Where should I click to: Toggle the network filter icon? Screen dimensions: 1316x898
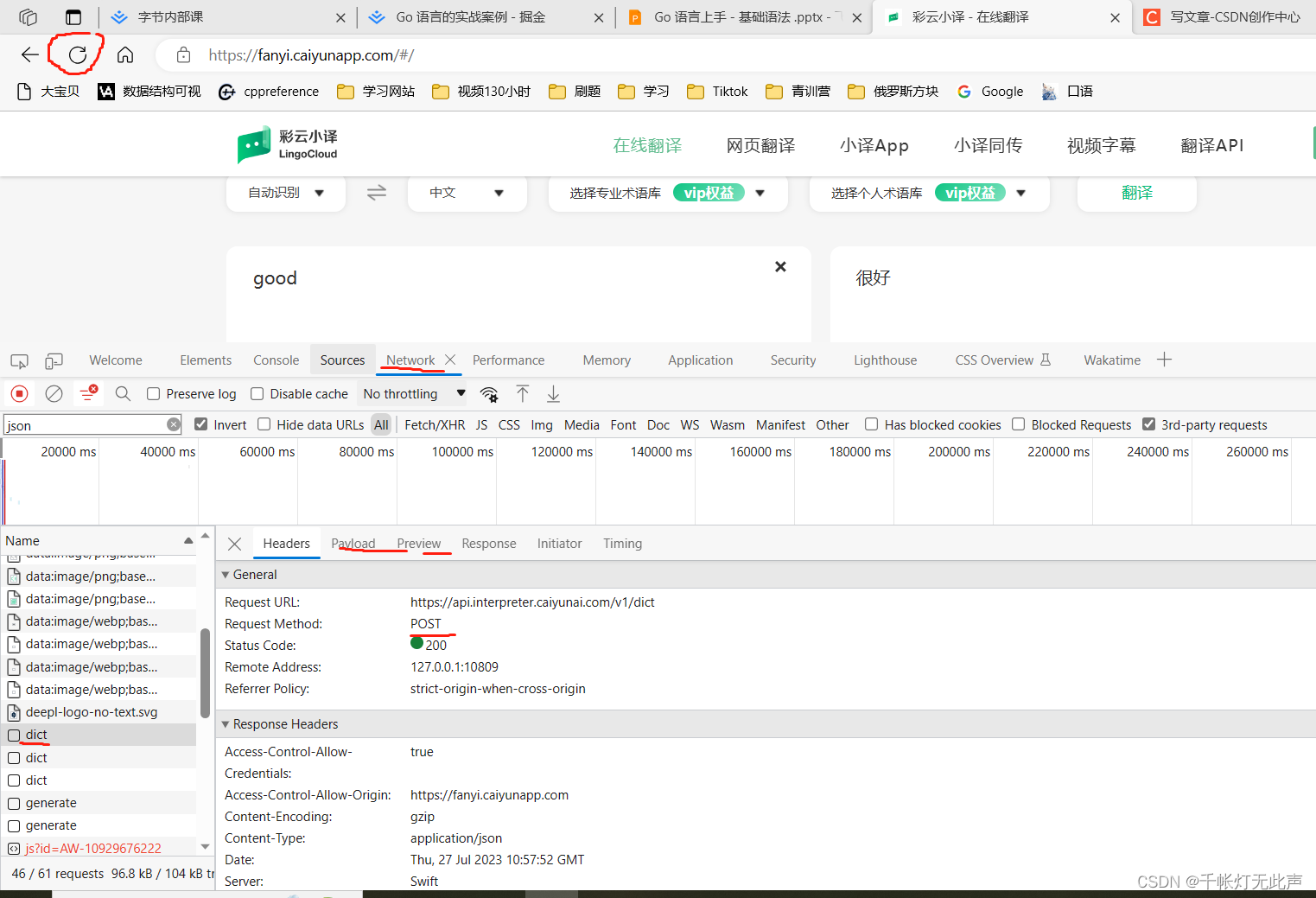tap(88, 394)
